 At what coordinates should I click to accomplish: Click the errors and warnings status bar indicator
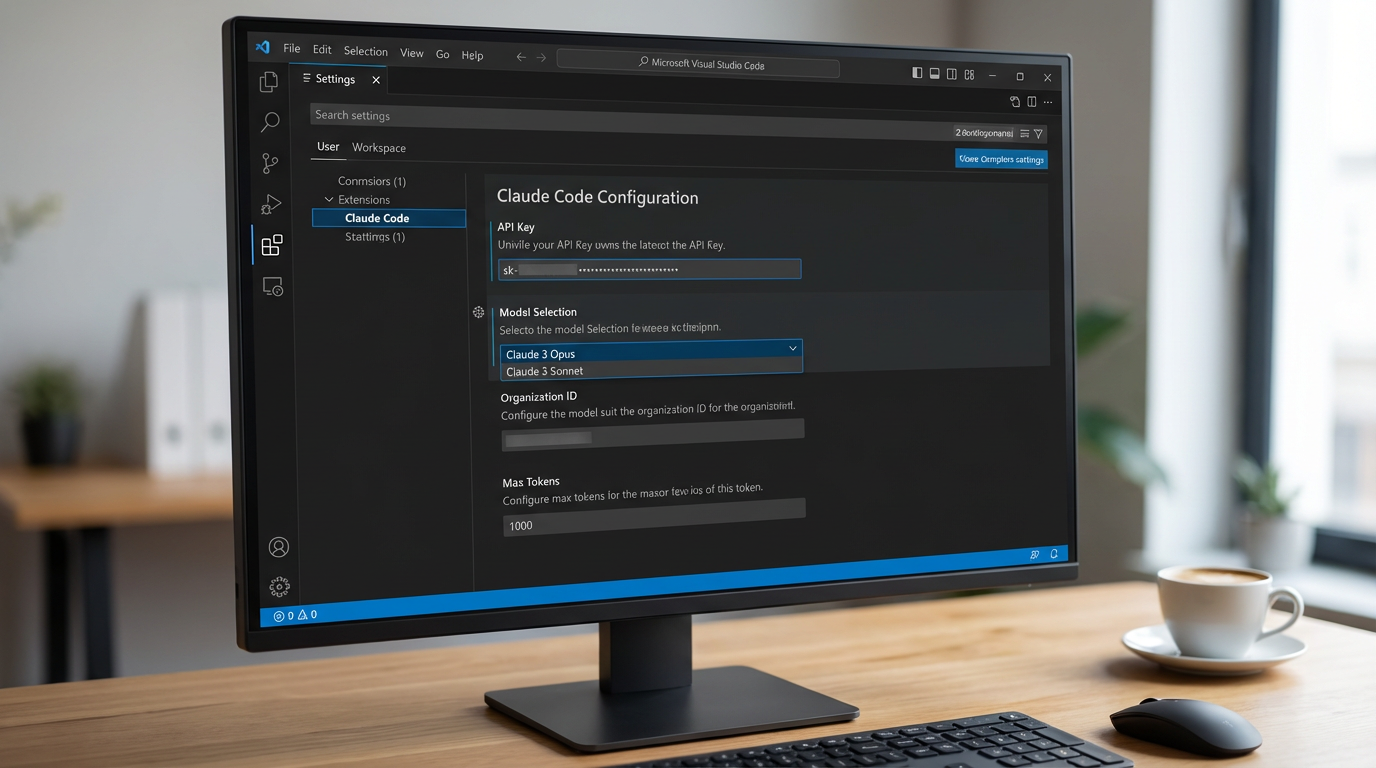(x=294, y=616)
